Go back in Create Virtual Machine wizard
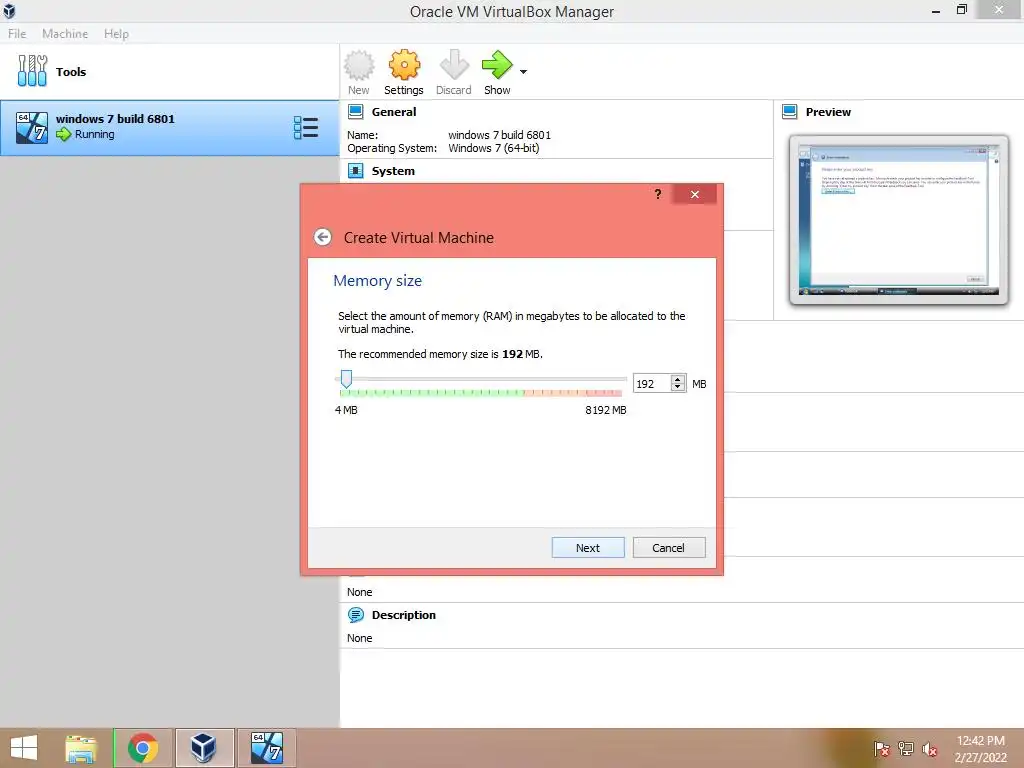This screenshot has width=1024, height=768. (323, 237)
